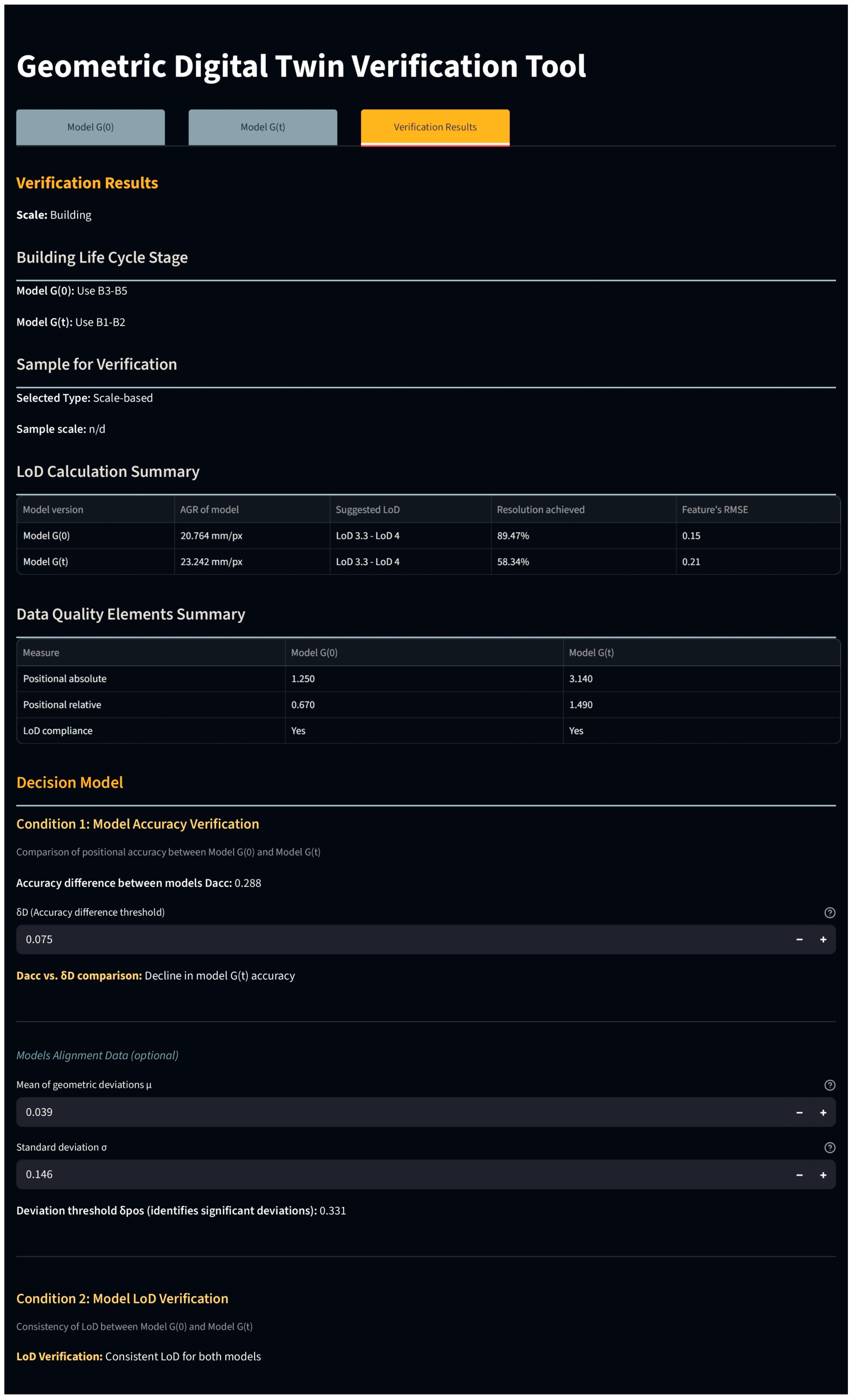The height and width of the screenshot is (1400, 853).
Task: Click the Suggested LoD column header
Action: (367, 510)
